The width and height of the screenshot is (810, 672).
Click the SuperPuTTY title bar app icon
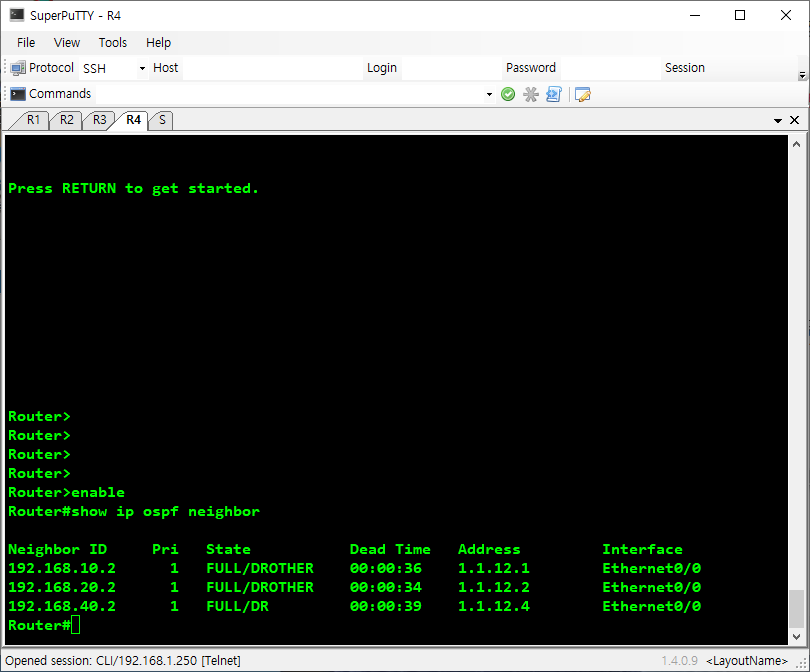click(x=17, y=15)
